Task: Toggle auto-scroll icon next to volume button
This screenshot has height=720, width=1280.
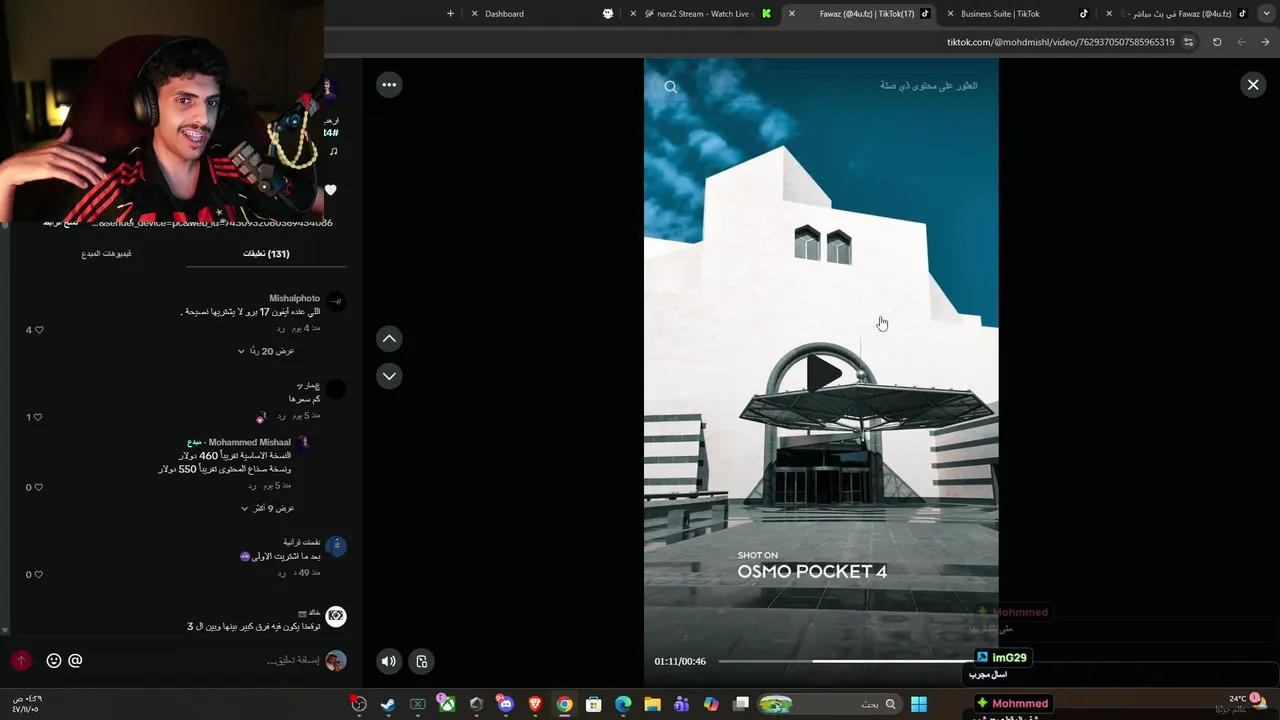Action: 422,661
